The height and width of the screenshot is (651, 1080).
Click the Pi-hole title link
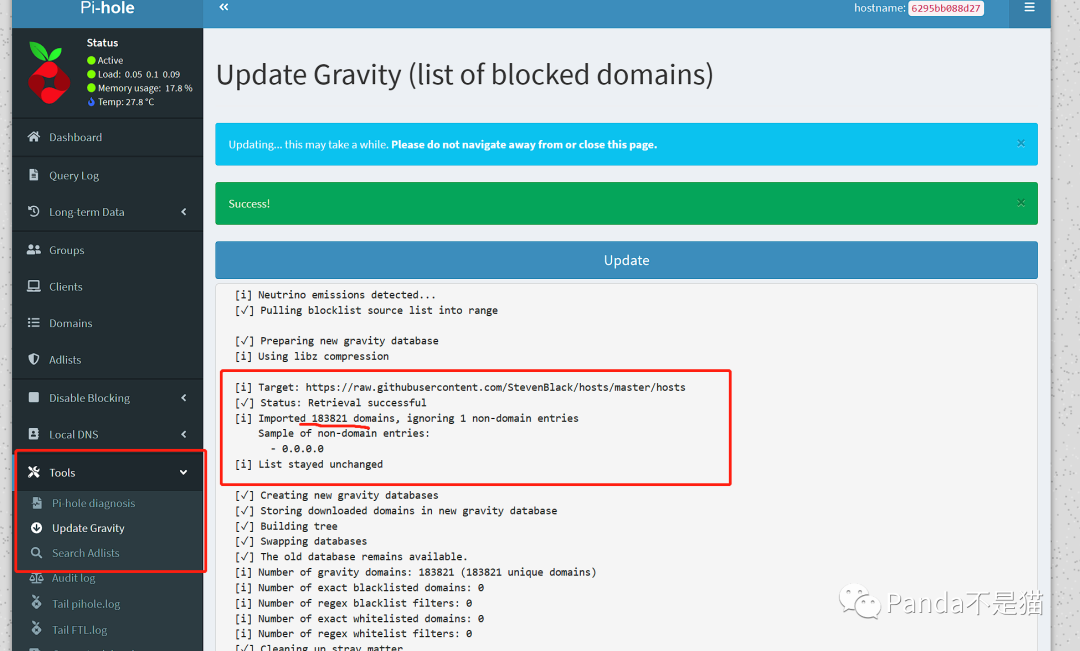click(107, 8)
